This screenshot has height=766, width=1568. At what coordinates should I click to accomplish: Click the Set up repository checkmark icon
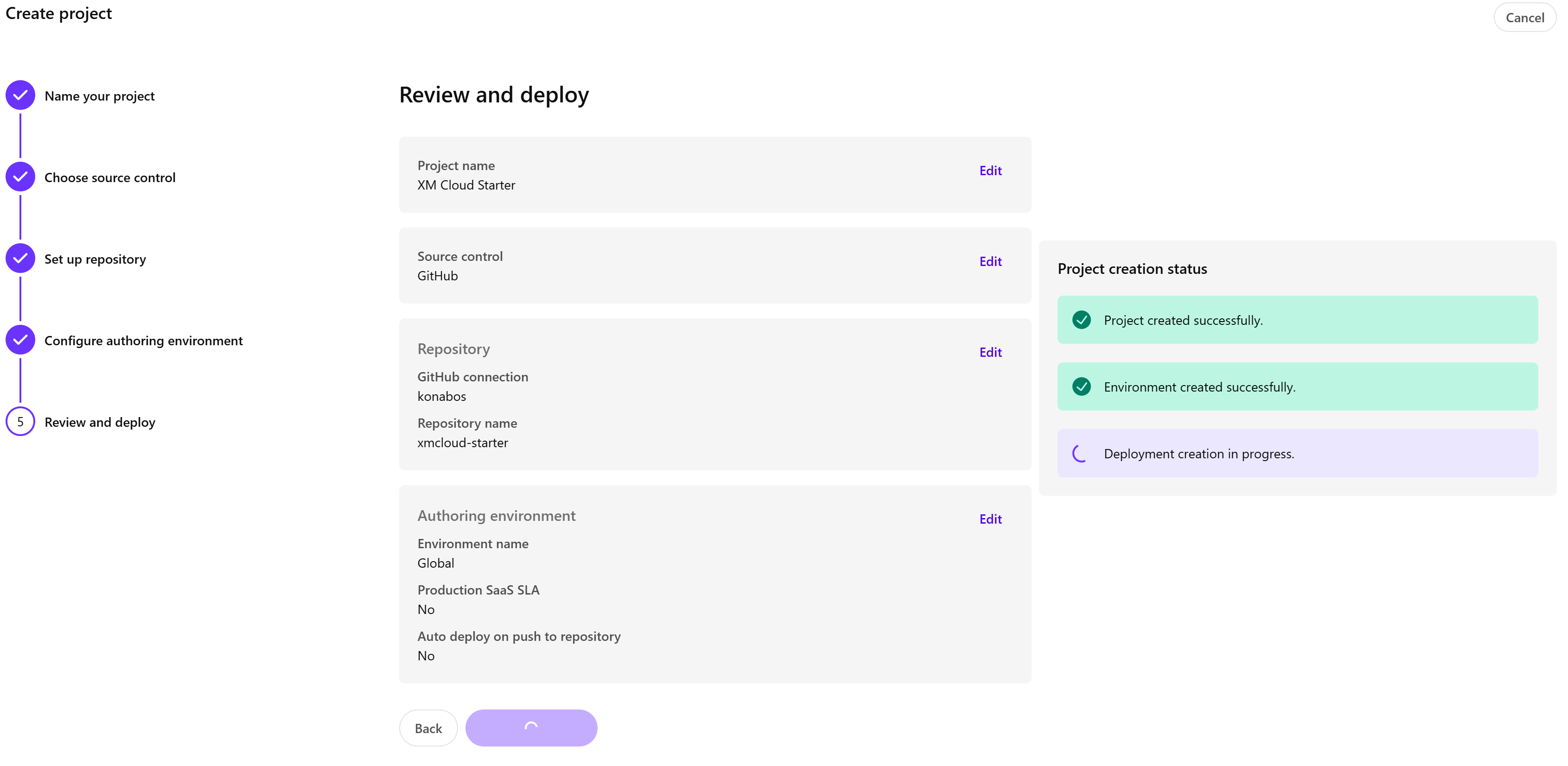pos(20,258)
